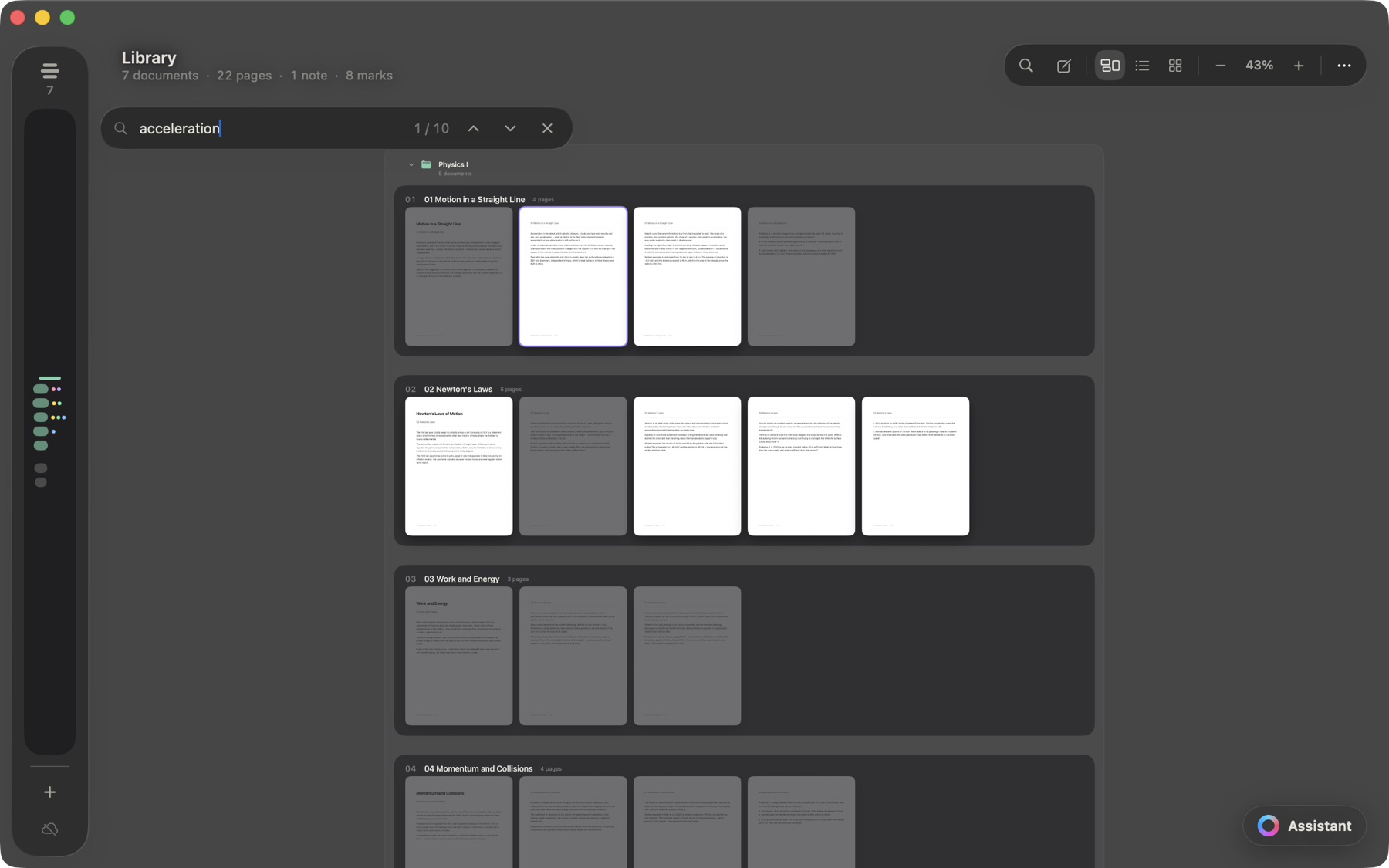Click the "8 marks" count text
The image size is (1389, 868).
tap(369, 76)
